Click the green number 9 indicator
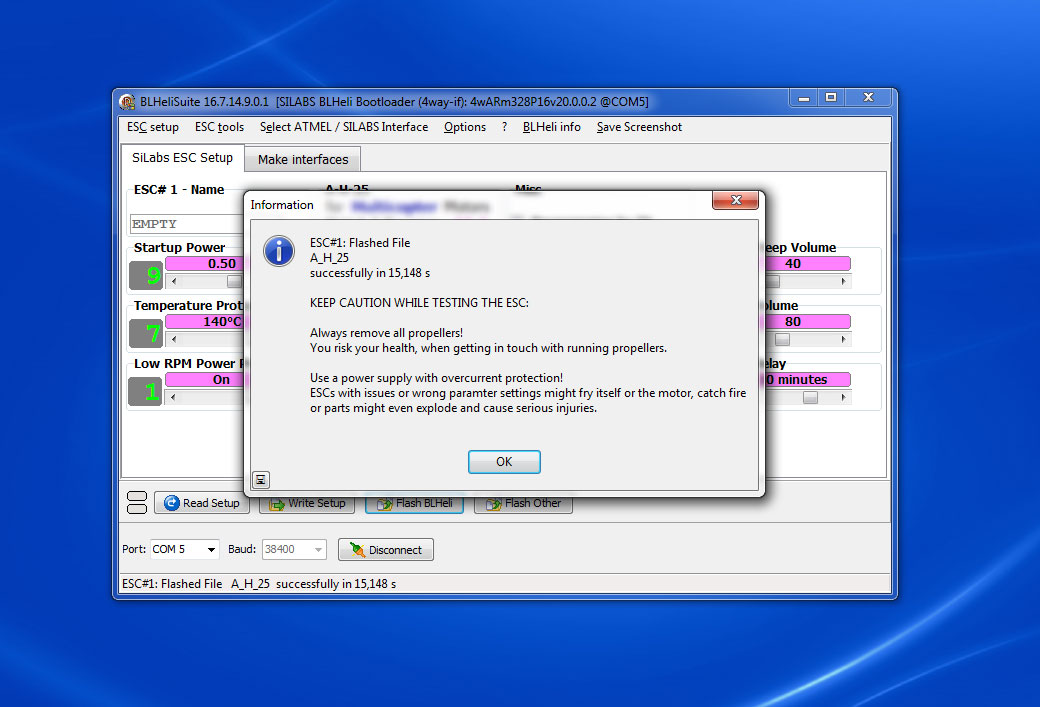 pyautogui.click(x=146, y=275)
